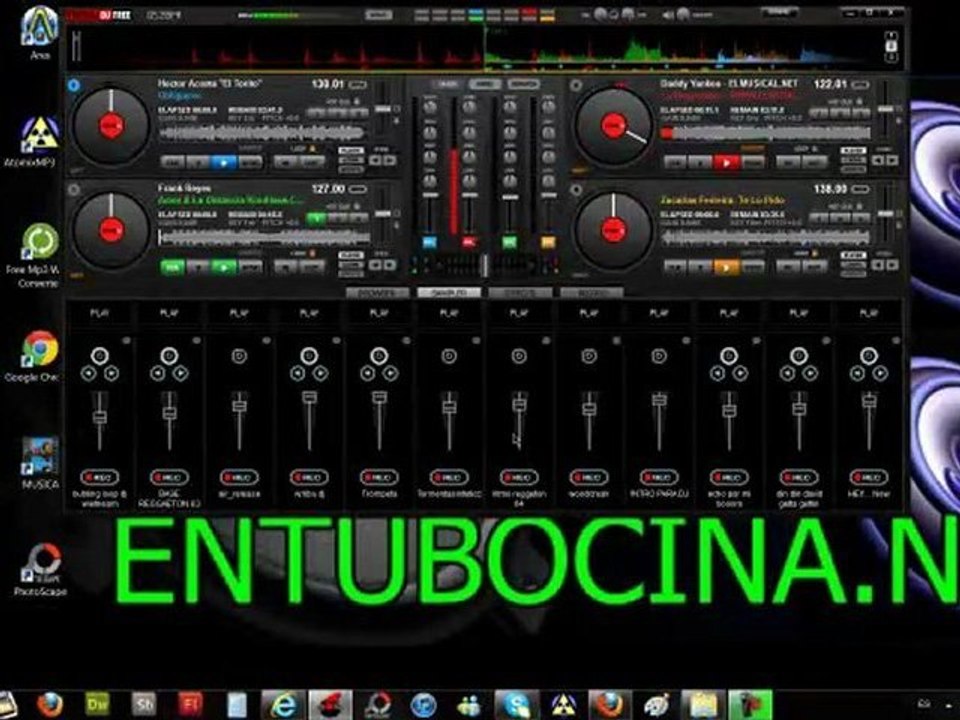
Task: Switch to the Effects tab
Action: [520, 293]
